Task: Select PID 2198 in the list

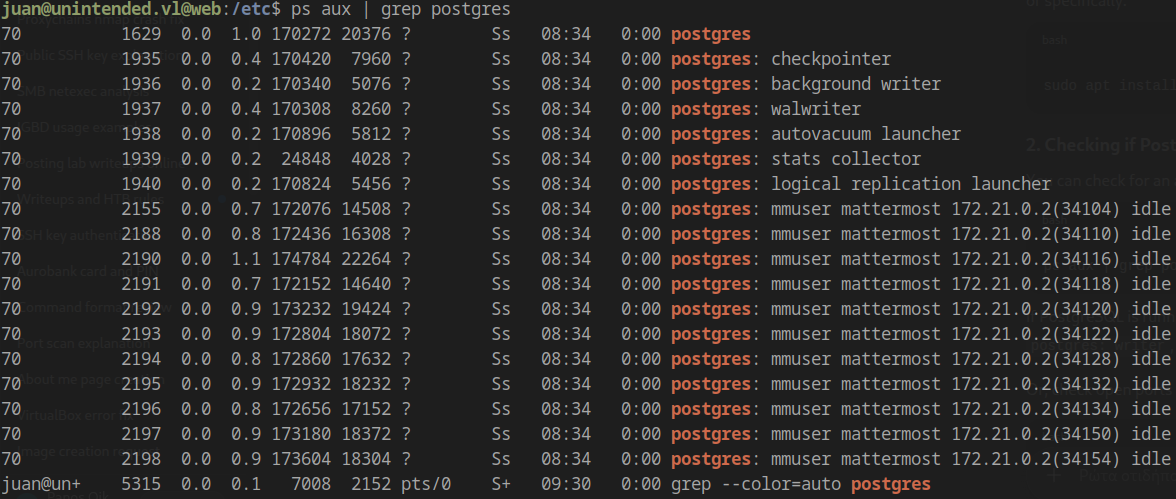Action: coord(141,458)
